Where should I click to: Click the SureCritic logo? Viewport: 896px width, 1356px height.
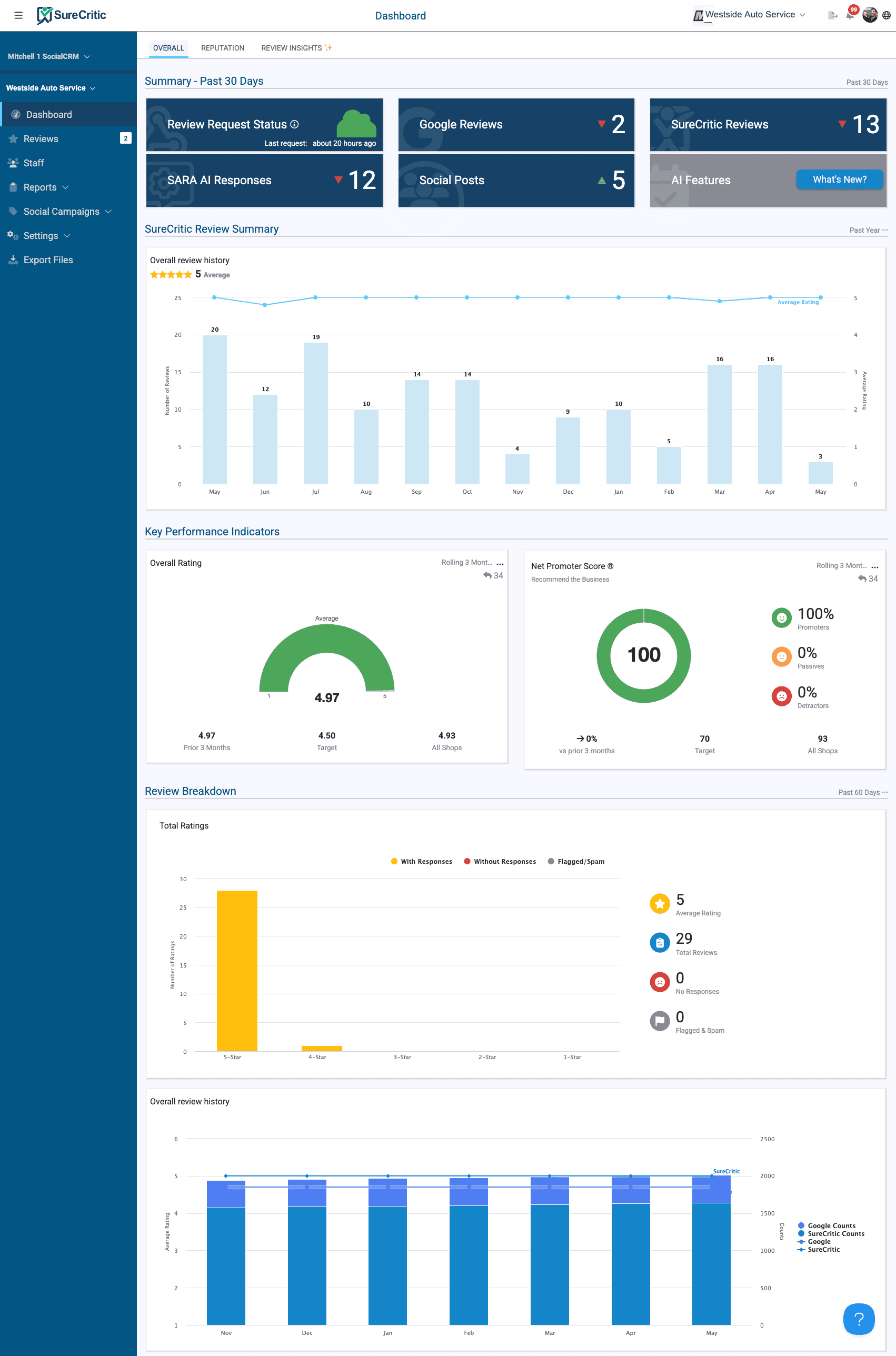(72, 15)
